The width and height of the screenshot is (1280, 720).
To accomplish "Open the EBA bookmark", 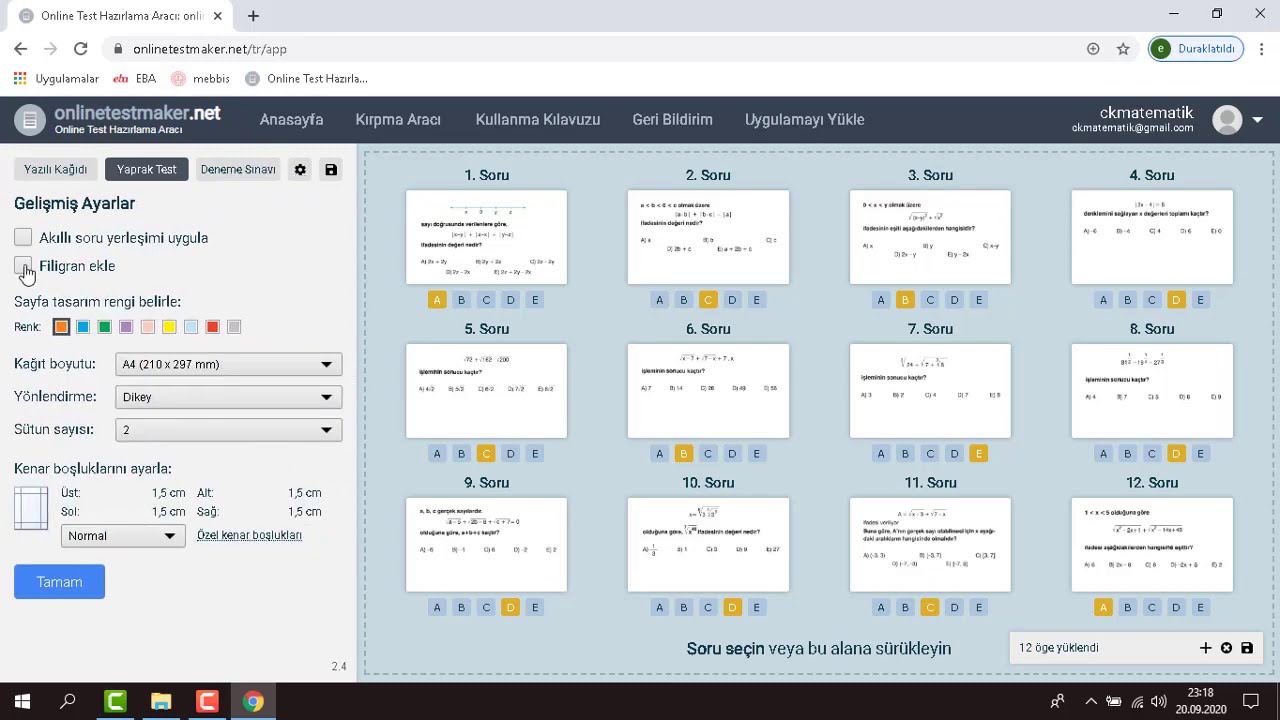I will [135, 78].
